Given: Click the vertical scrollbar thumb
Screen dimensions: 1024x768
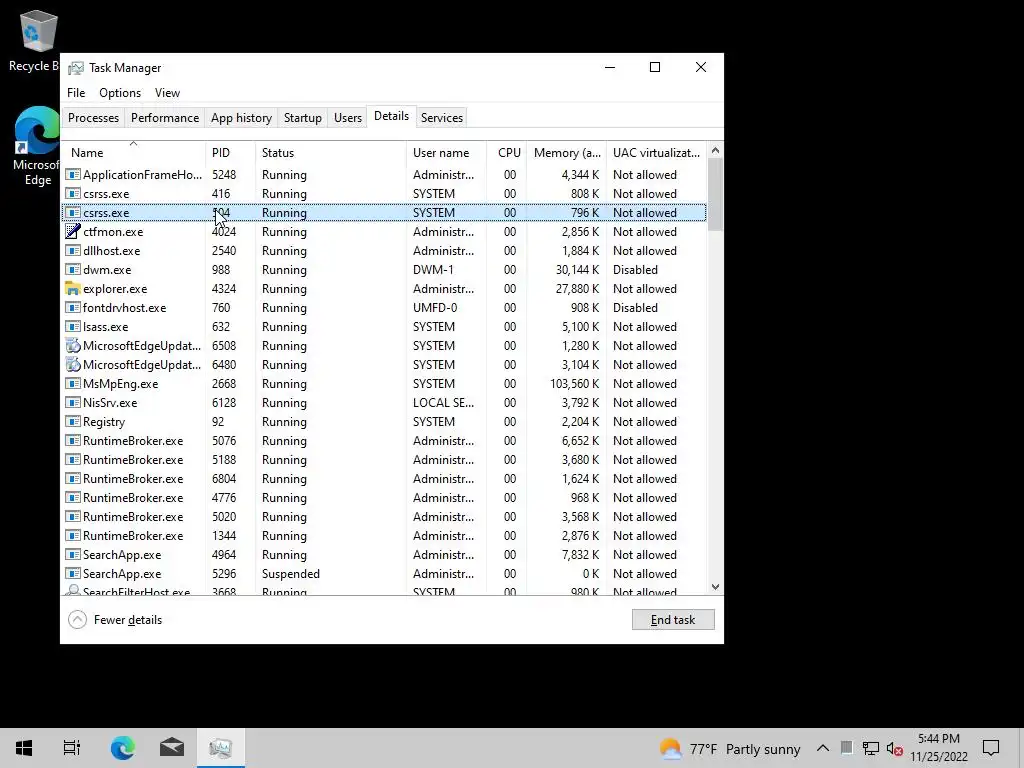Looking at the screenshot, I should click(715, 195).
